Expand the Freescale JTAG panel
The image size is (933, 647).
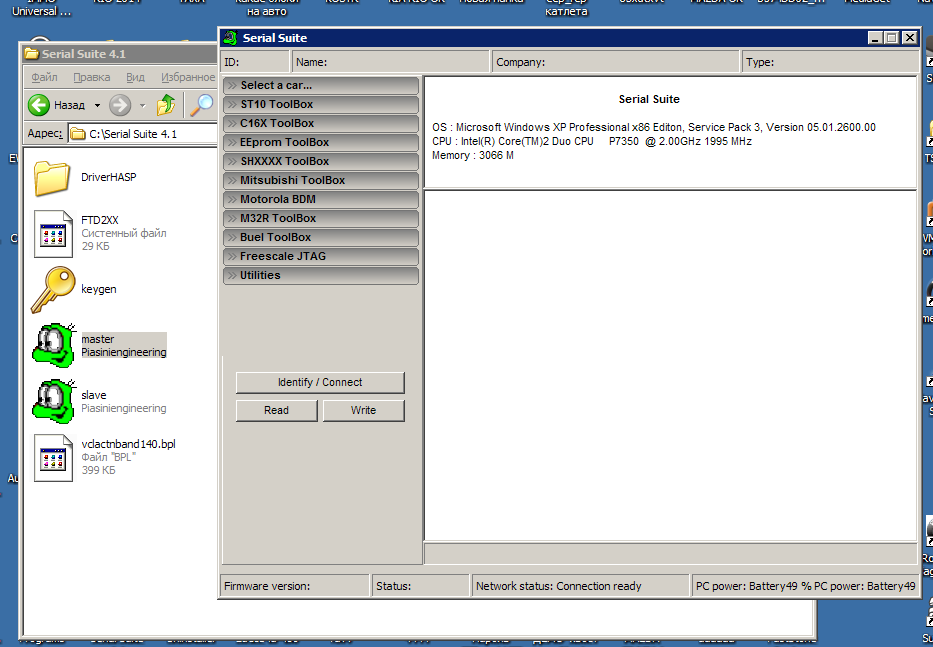pyautogui.click(x=321, y=257)
